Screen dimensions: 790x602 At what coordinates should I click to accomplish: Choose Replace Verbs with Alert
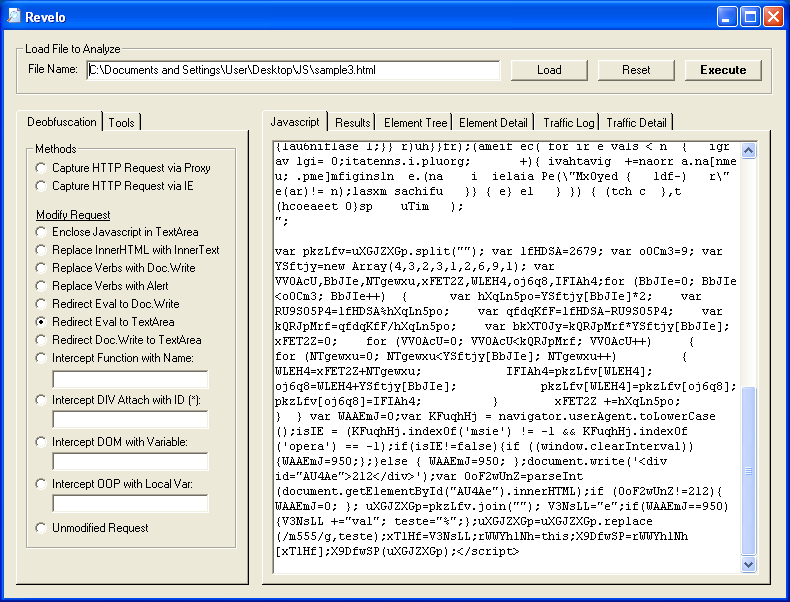(x=41, y=286)
